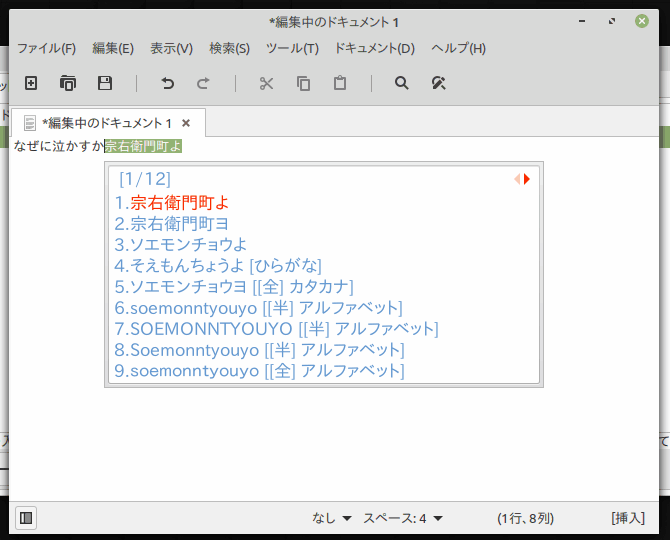
Task: Click the open file toolbar icon
Action: [x=68, y=83]
